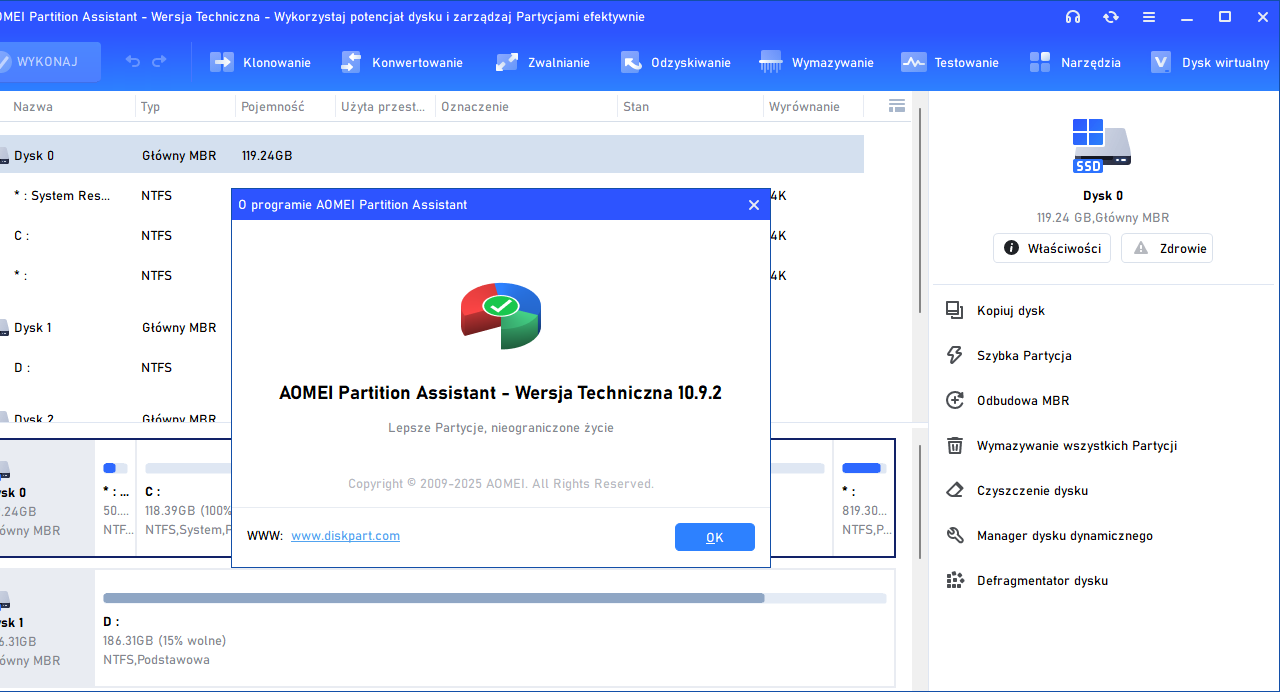
Task: Click Kopiuj dysk icon
Action: pyautogui.click(x=955, y=310)
